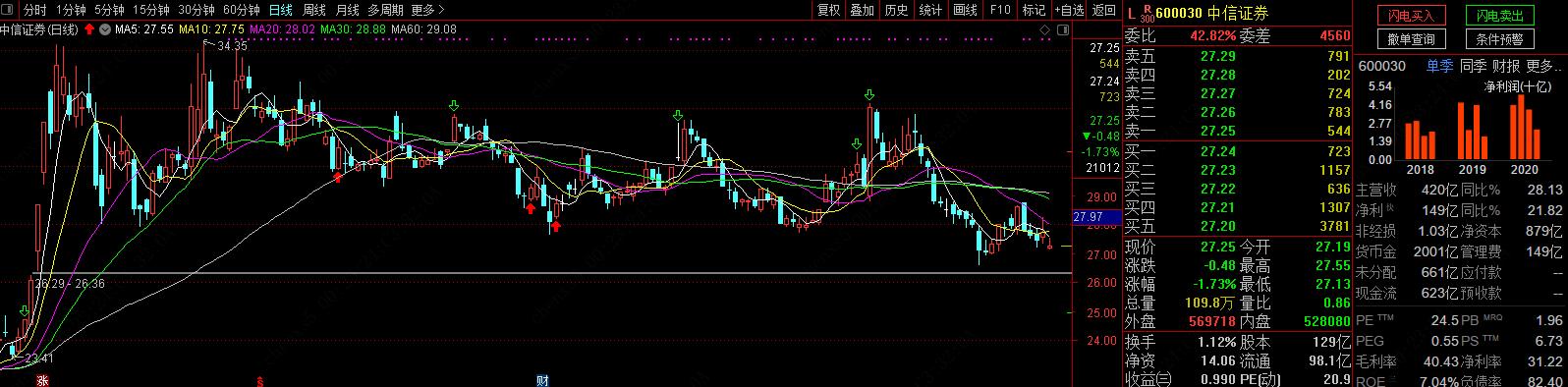1568x387 pixels.
Task: Switch chart to 15分钟 period
Action: tap(150, 10)
